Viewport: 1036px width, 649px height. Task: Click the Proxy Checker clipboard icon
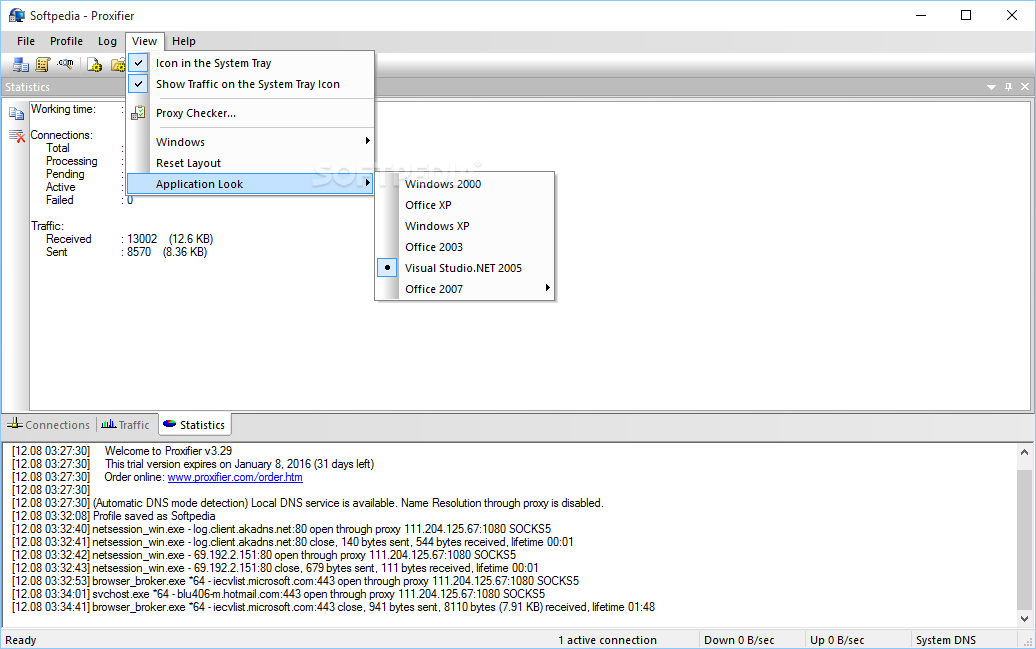(x=138, y=113)
